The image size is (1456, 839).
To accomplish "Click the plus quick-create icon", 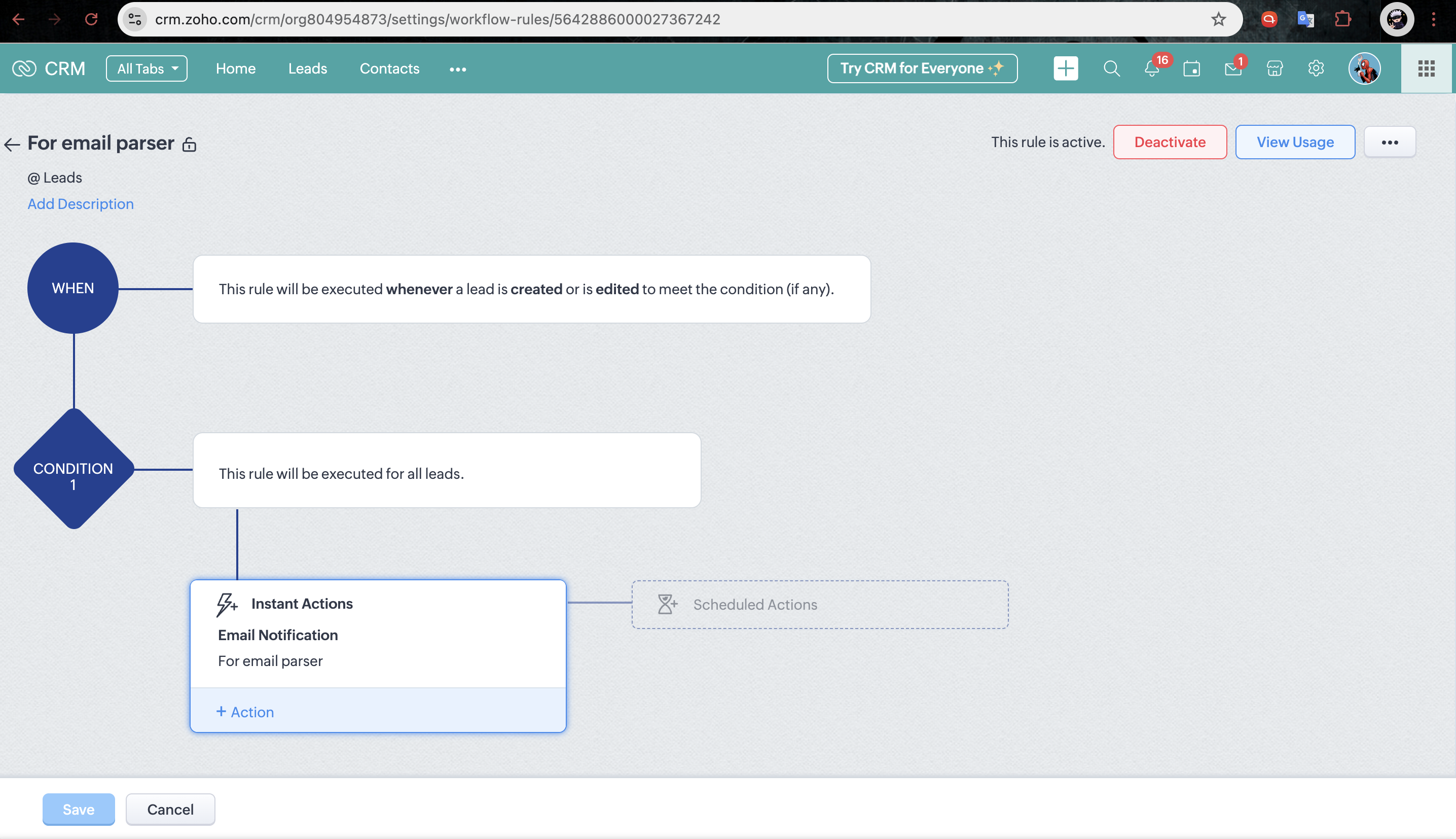I will coord(1065,68).
